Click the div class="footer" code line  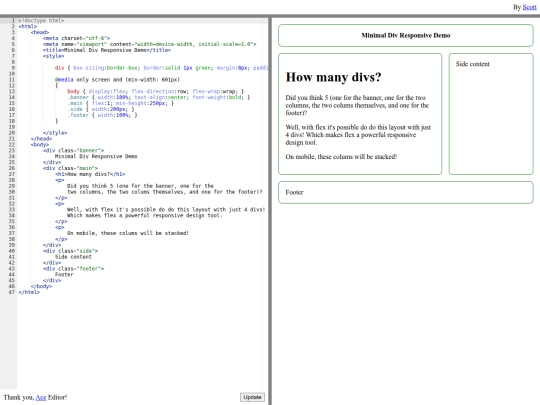[x=73, y=269]
